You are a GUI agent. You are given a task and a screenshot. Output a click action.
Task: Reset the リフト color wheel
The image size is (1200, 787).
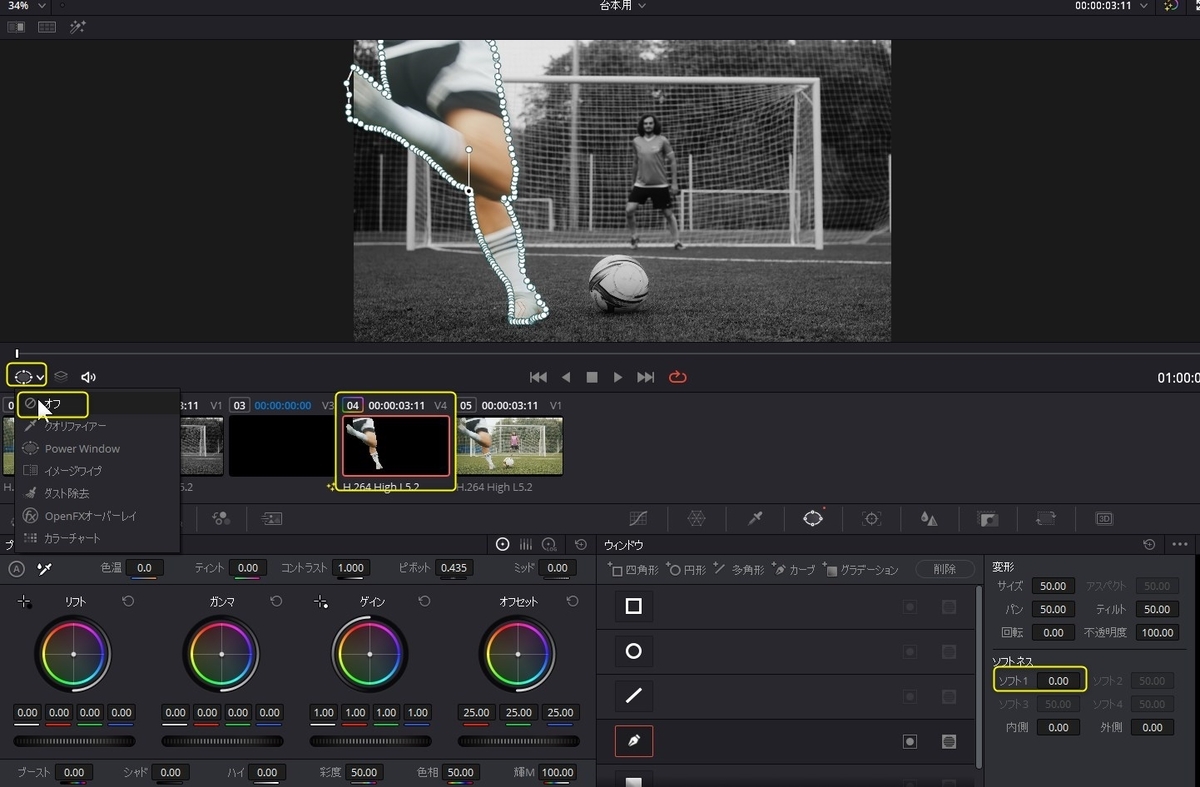[x=128, y=601]
